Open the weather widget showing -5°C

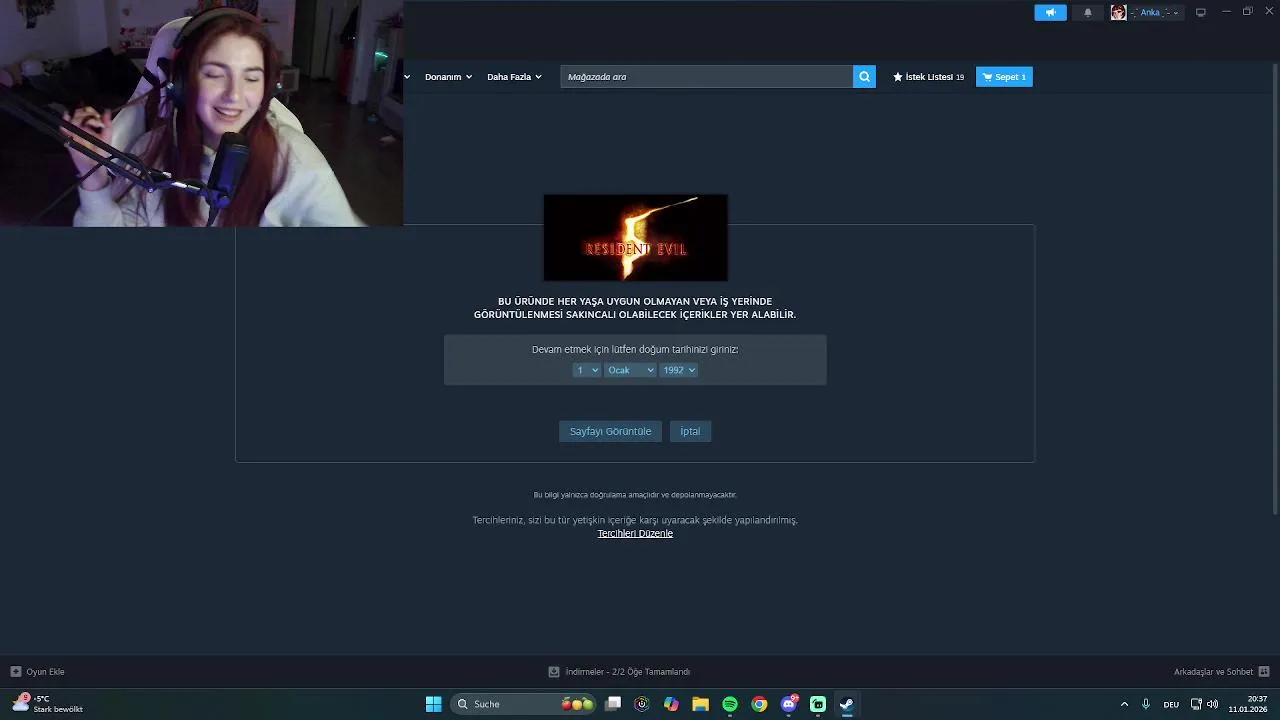point(47,704)
